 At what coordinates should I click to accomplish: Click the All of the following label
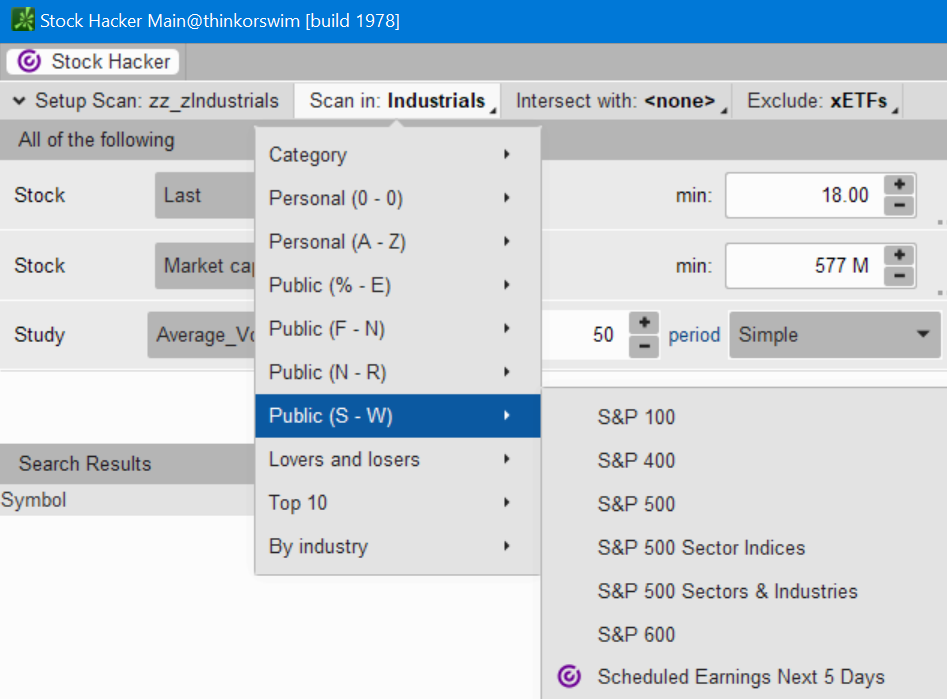[96, 140]
